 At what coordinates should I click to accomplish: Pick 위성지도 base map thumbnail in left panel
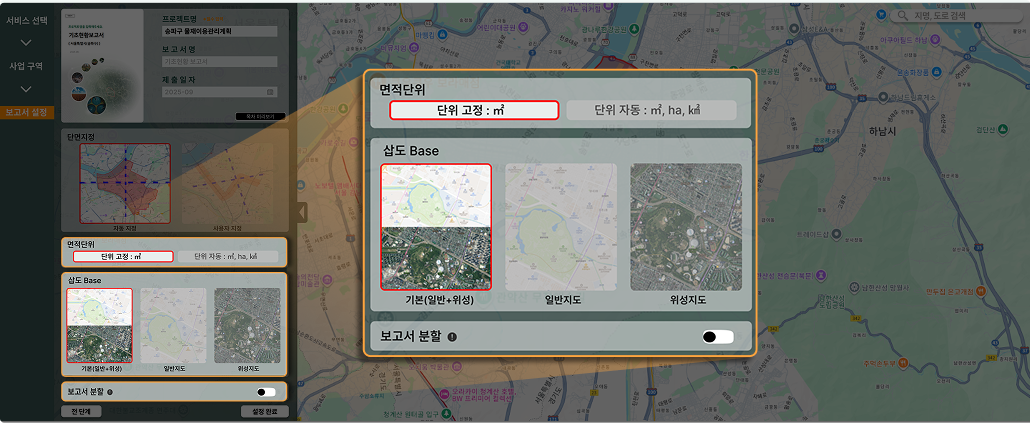pos(247,325)
